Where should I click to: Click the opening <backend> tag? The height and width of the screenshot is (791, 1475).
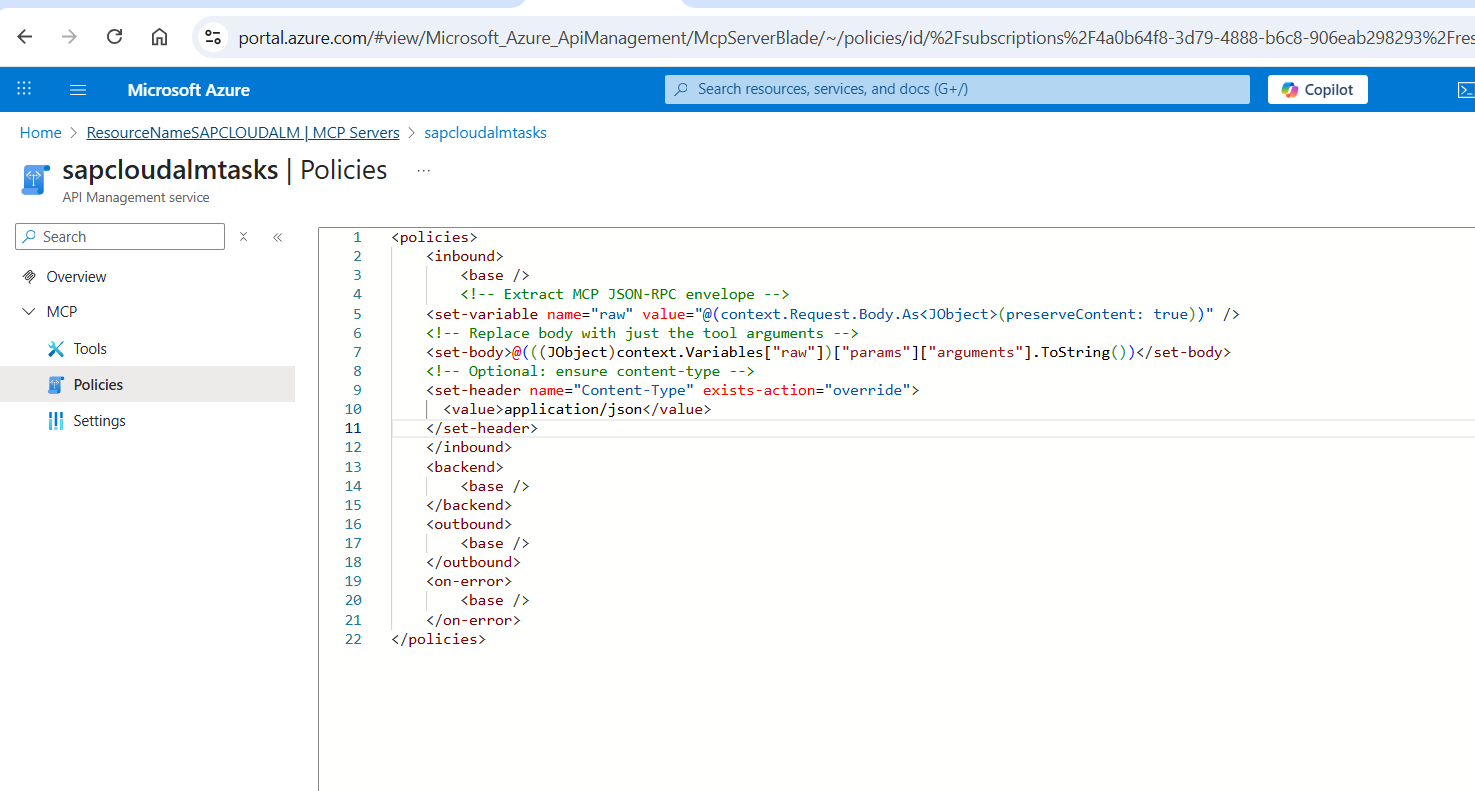465,467
